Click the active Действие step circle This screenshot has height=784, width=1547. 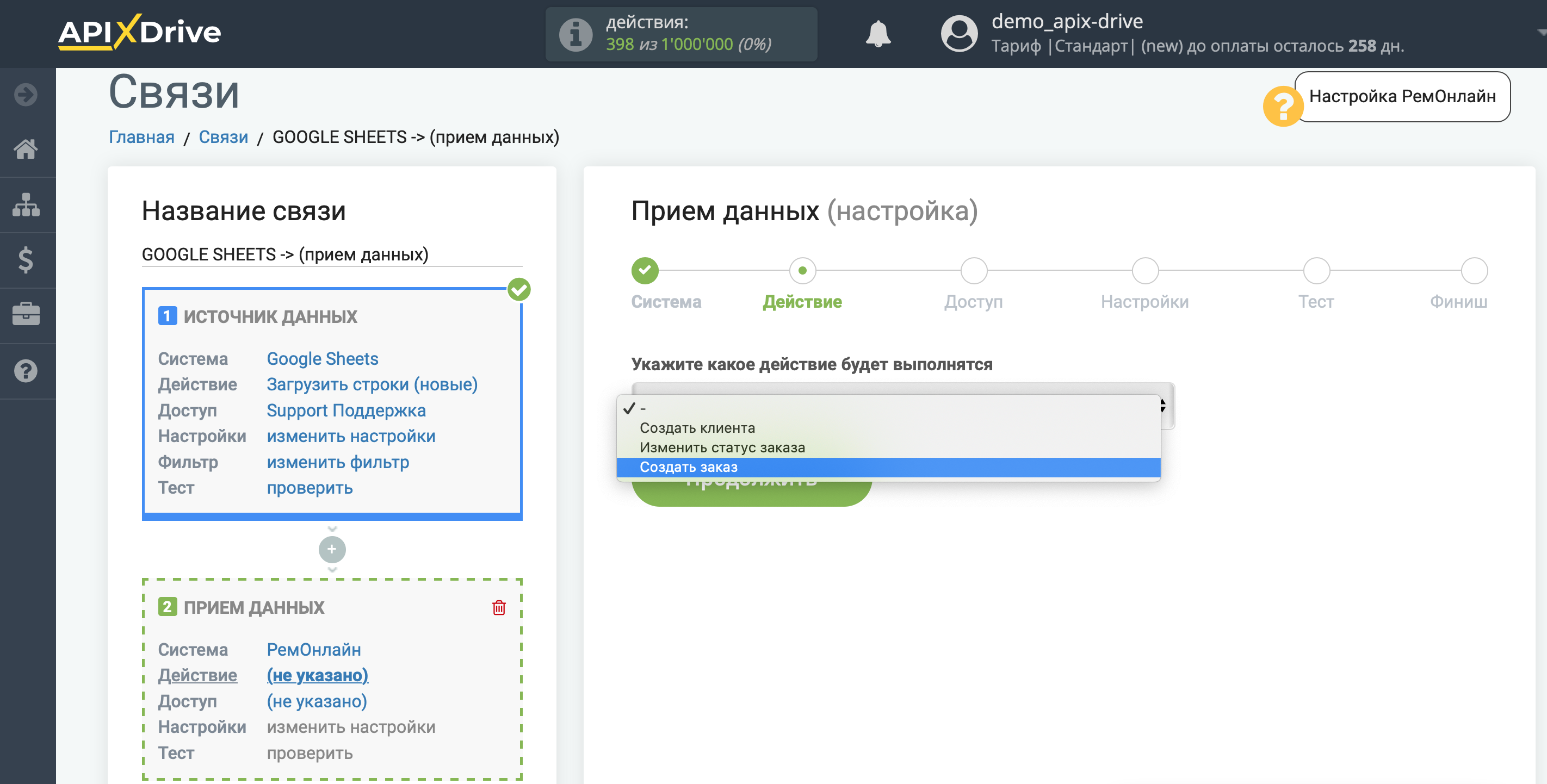pos(802,271)
